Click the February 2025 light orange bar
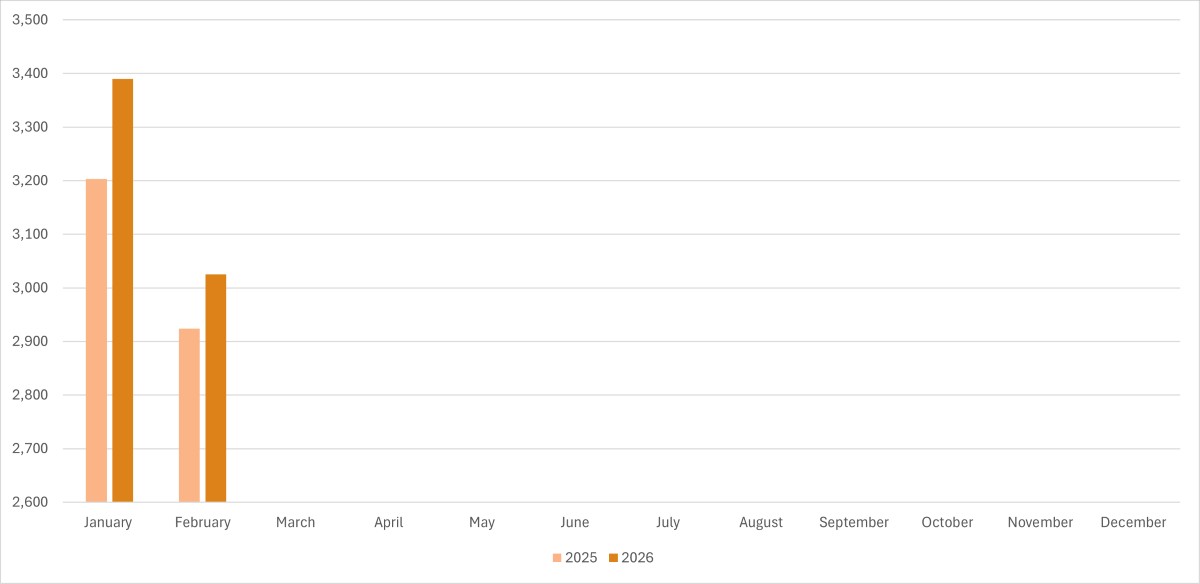Image resolution: width=1200 pixels, height=584 pixels. 189,415
